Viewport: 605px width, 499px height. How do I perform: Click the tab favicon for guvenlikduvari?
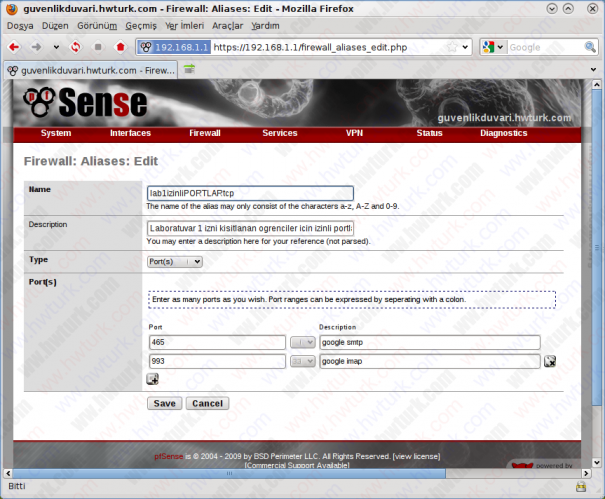[x=13, y=71]
